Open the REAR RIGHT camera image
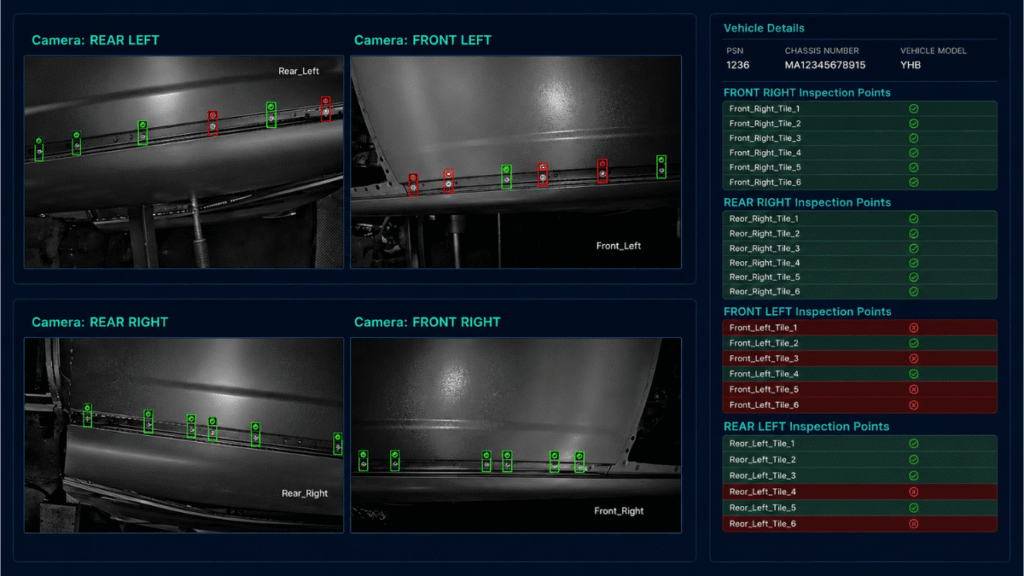The image size is (1024, 576). click(184, 435)
